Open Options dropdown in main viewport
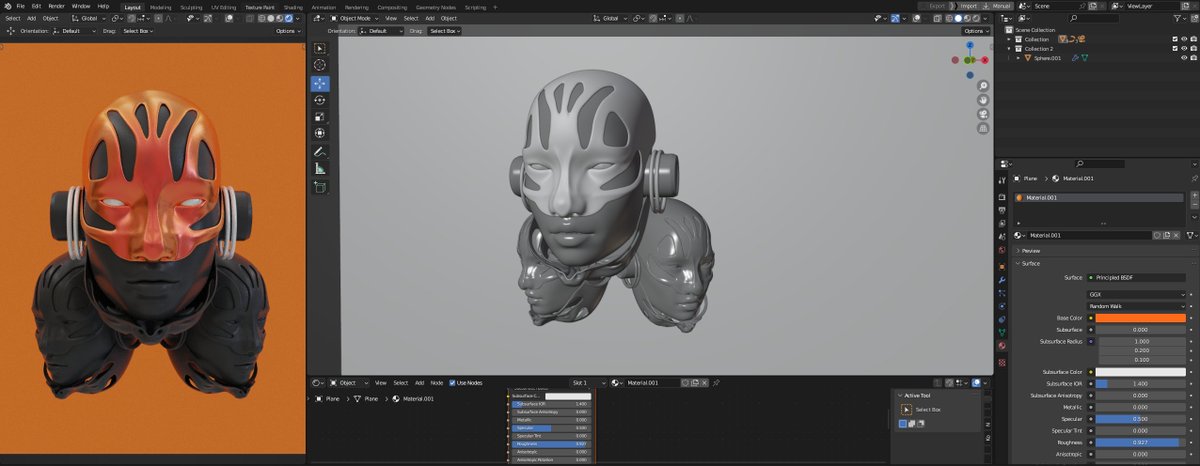 [977, 31]
